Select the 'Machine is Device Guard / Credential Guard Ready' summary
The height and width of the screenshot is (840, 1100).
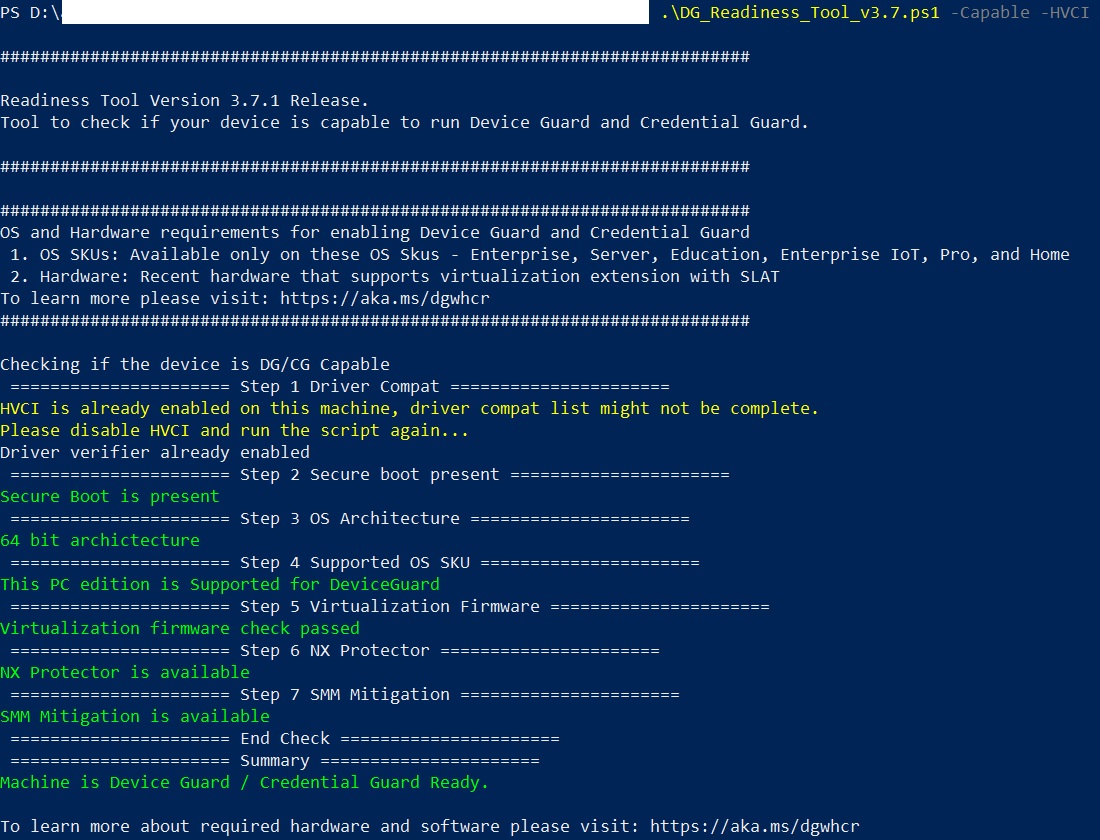pos(244,782)
